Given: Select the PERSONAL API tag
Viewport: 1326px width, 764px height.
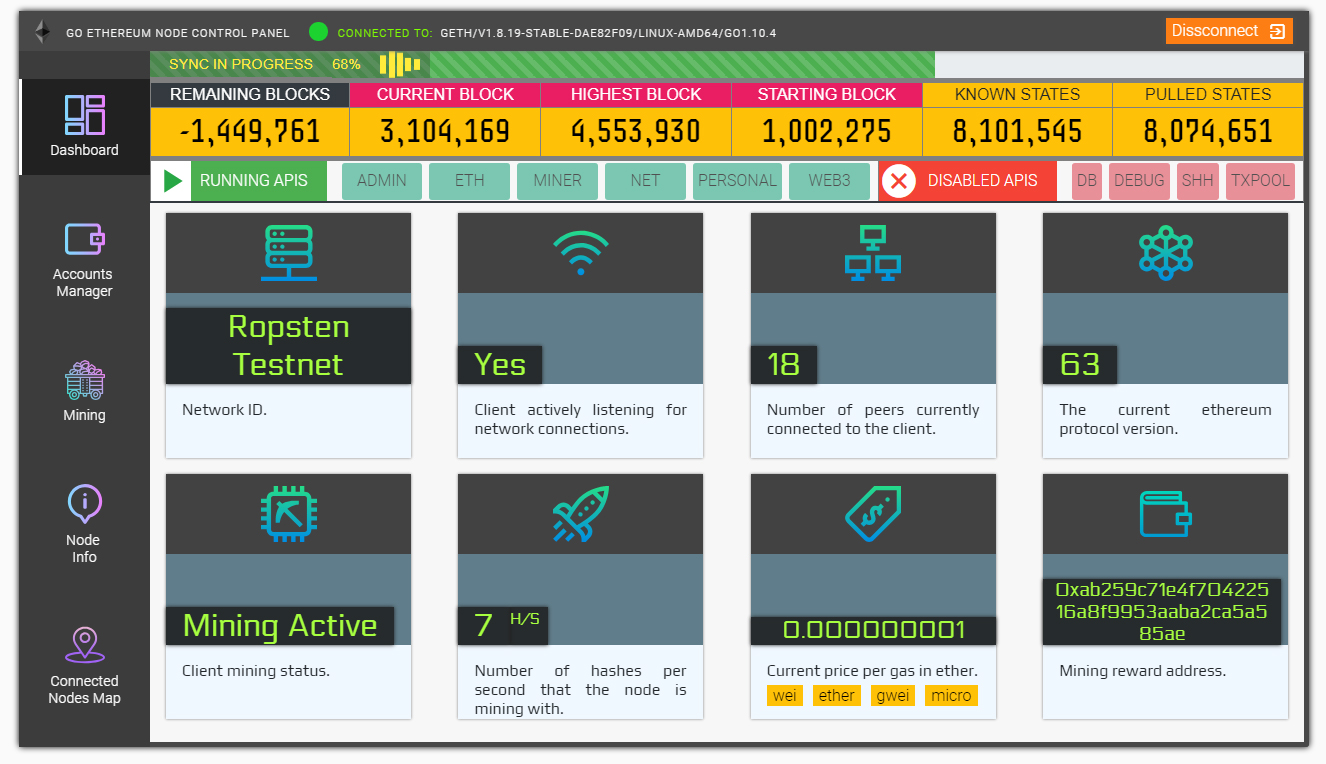Looking at the screenshot, I should coord(737,181).
